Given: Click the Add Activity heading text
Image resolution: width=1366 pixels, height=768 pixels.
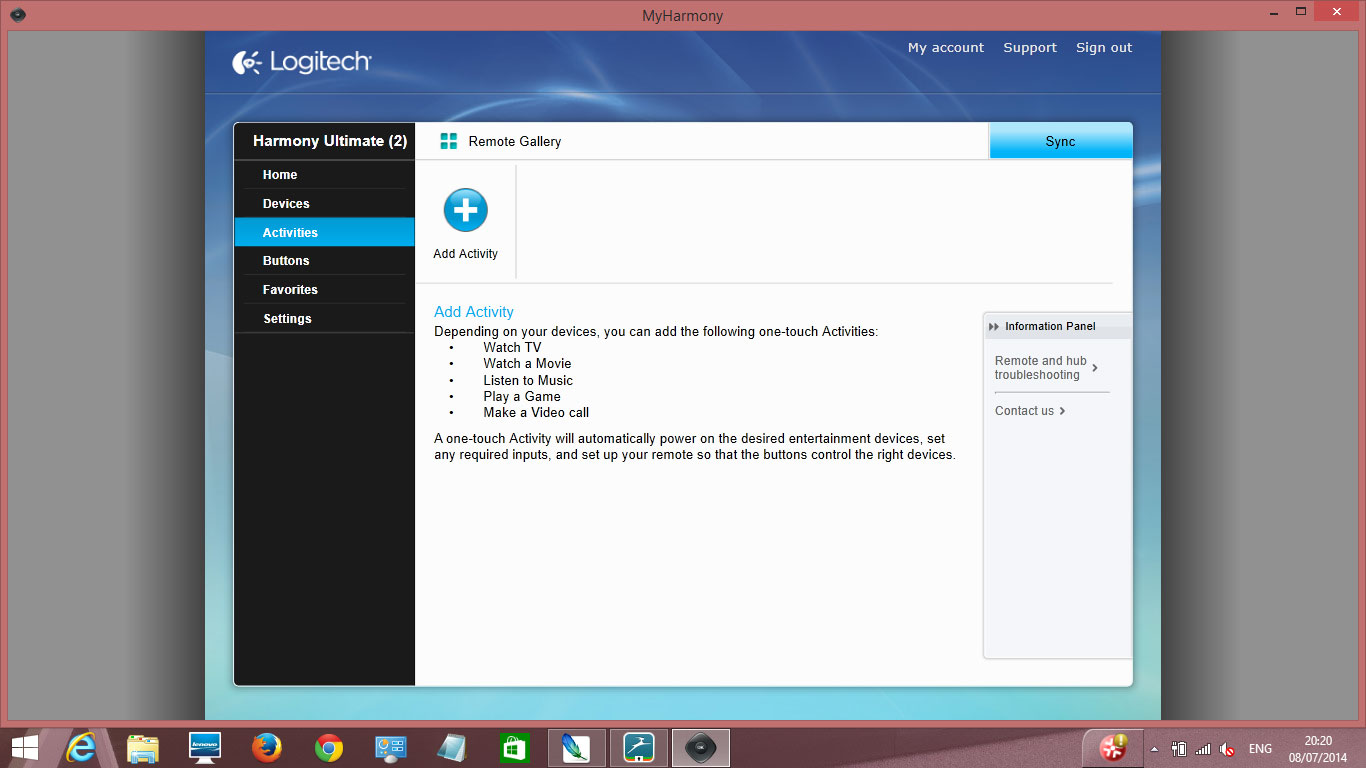Looking at the screenshot, I should point(474,312).
